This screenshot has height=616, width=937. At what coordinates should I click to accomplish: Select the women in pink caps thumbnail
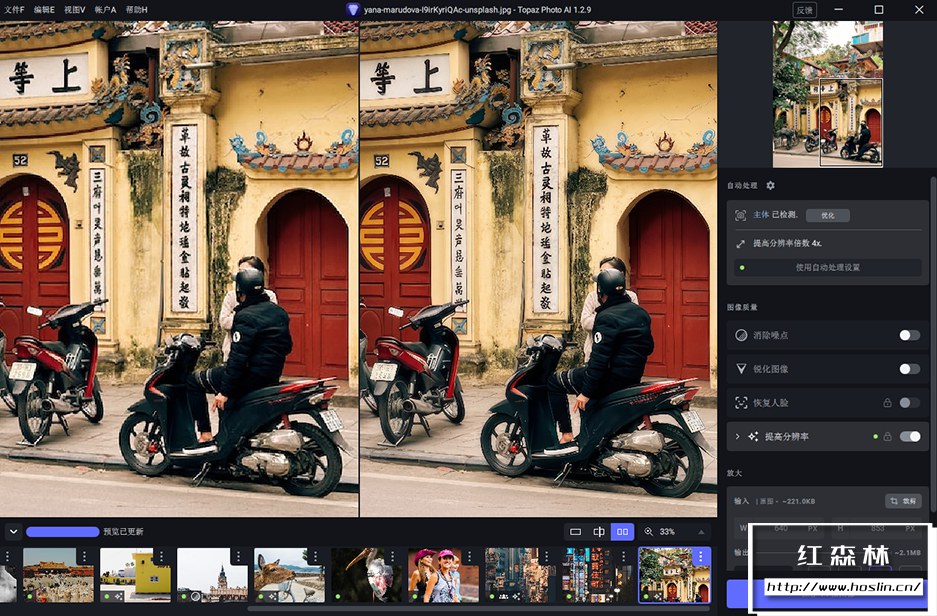(443, 575)
